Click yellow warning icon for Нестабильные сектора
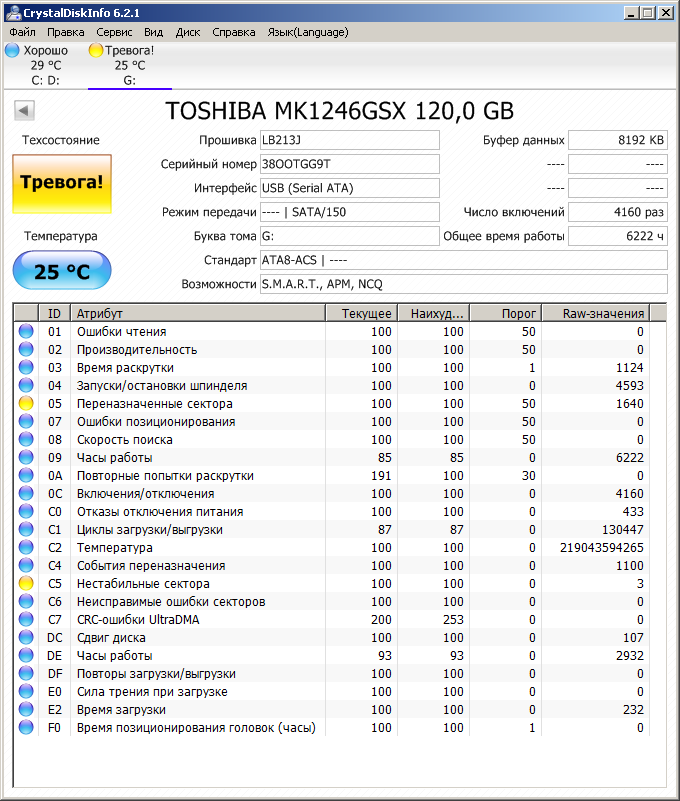 tap(26, 583)
